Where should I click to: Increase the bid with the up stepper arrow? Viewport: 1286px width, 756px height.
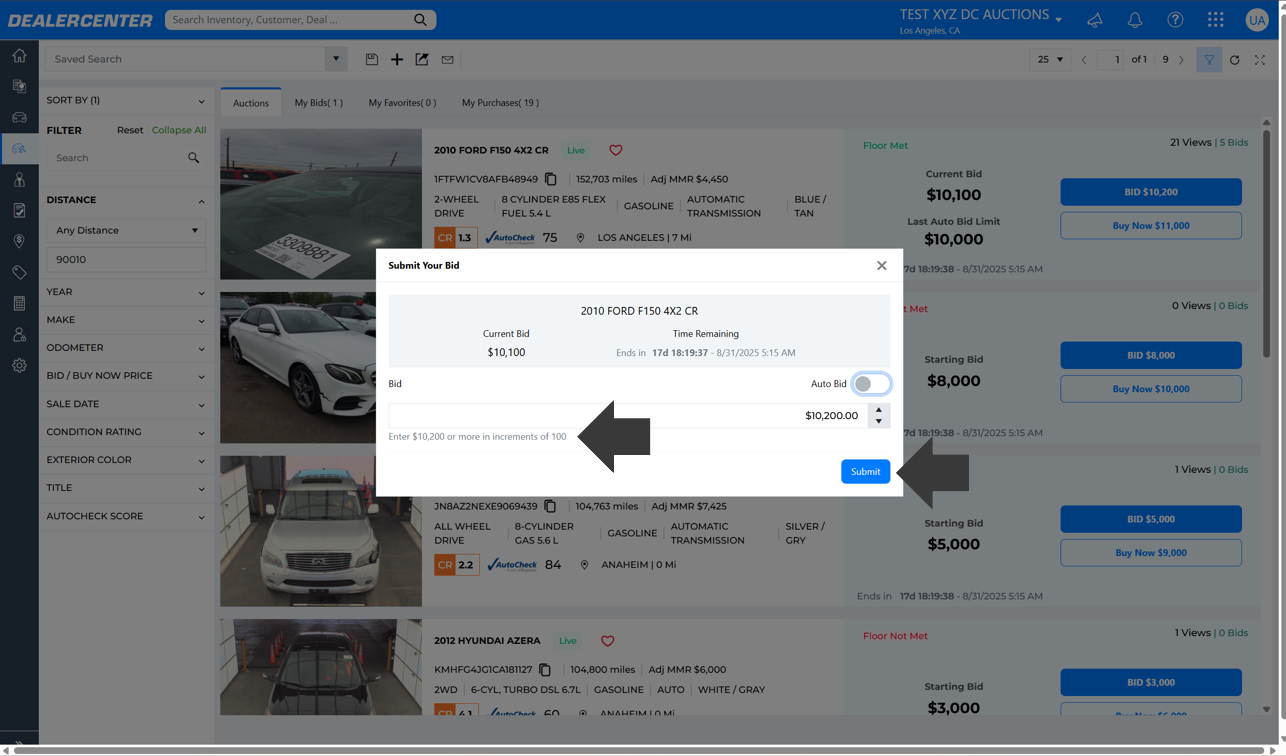pyautogui.click(x=879, y=410)
